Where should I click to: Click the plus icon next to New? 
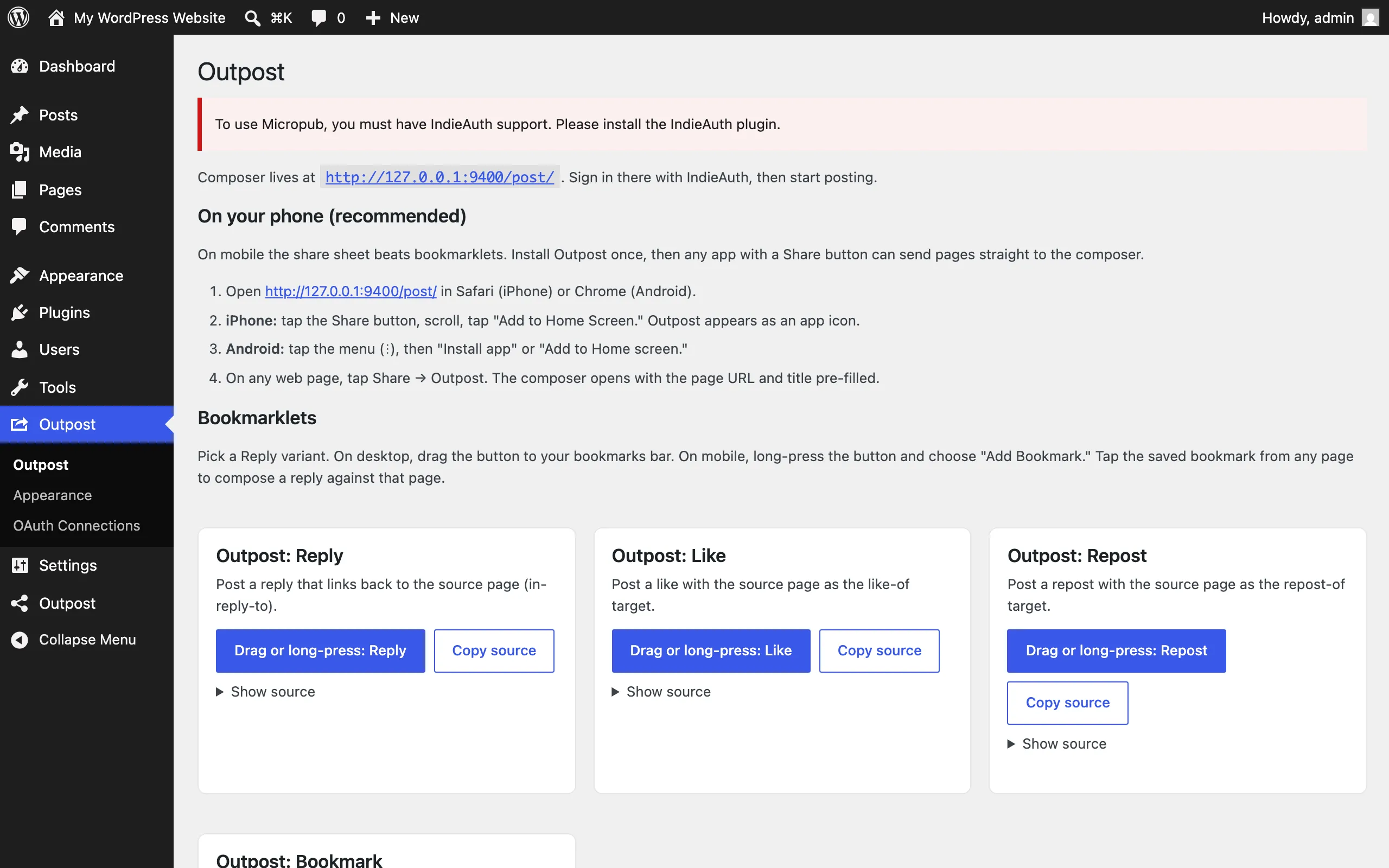click(373, 18)
